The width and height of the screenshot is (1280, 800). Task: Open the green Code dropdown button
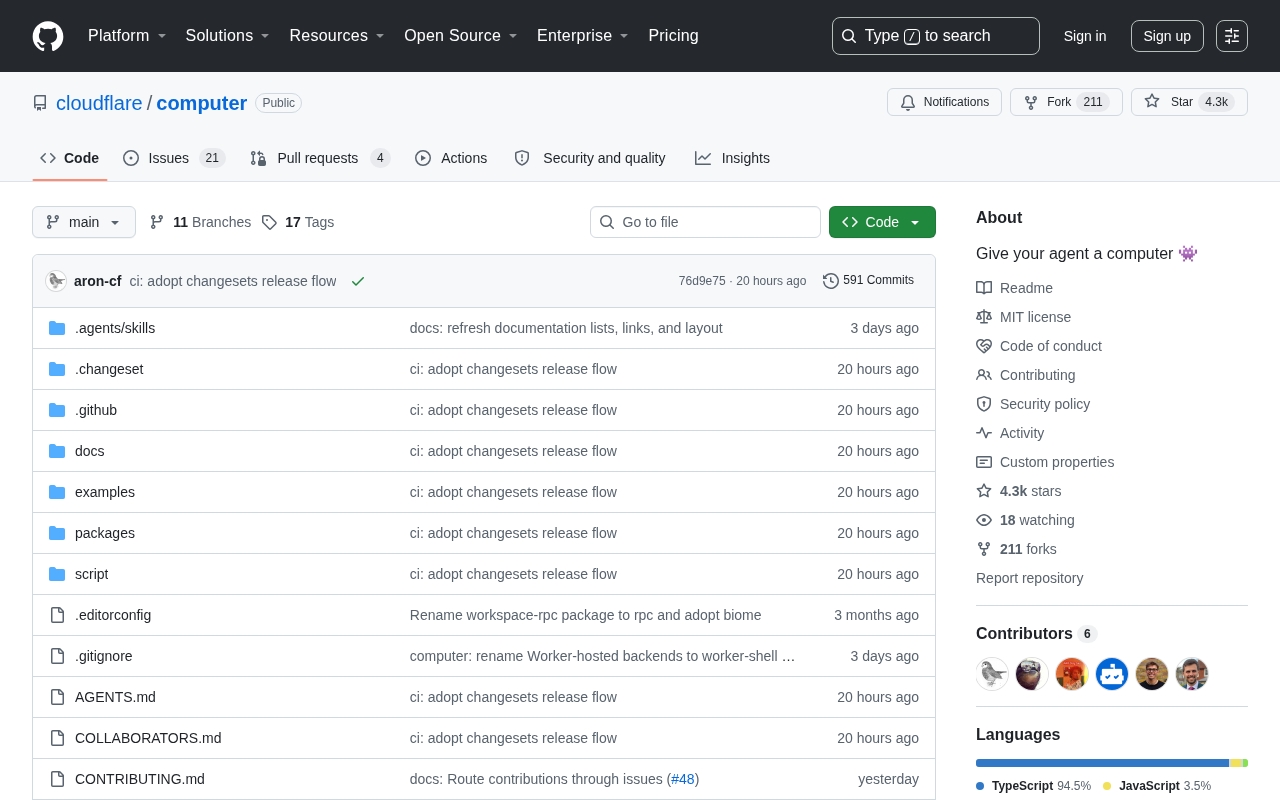click(x=882, y=222)
